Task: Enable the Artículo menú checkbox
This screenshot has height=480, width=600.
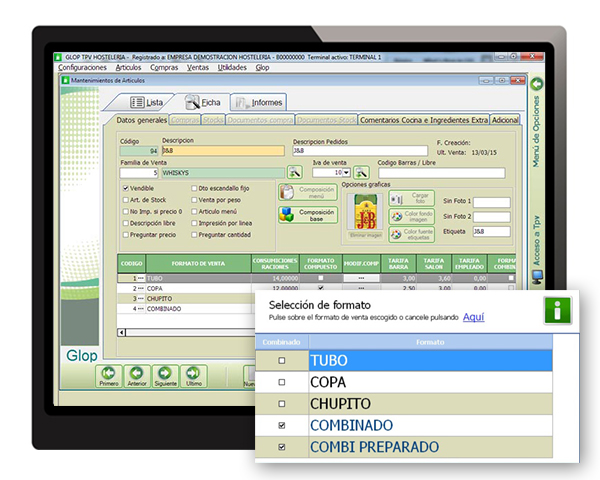Action: (194, 211)
